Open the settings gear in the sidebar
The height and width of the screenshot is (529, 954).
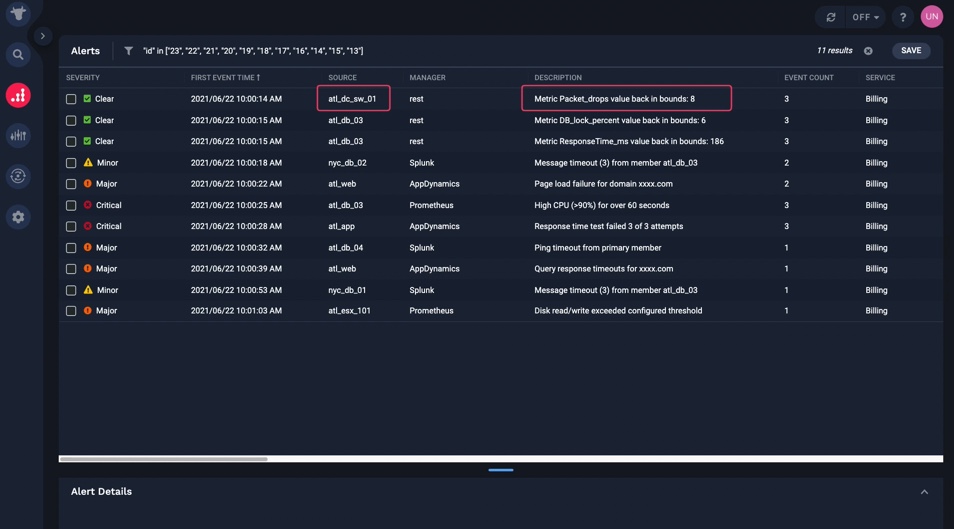pos(18,217)
